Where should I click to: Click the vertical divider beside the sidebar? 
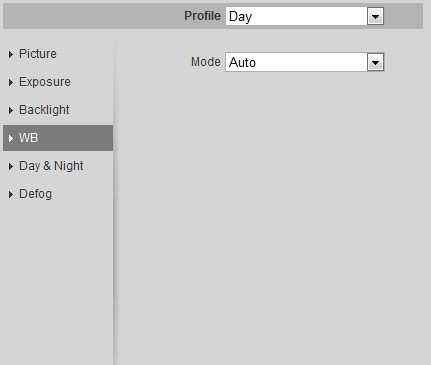point(115,202)
